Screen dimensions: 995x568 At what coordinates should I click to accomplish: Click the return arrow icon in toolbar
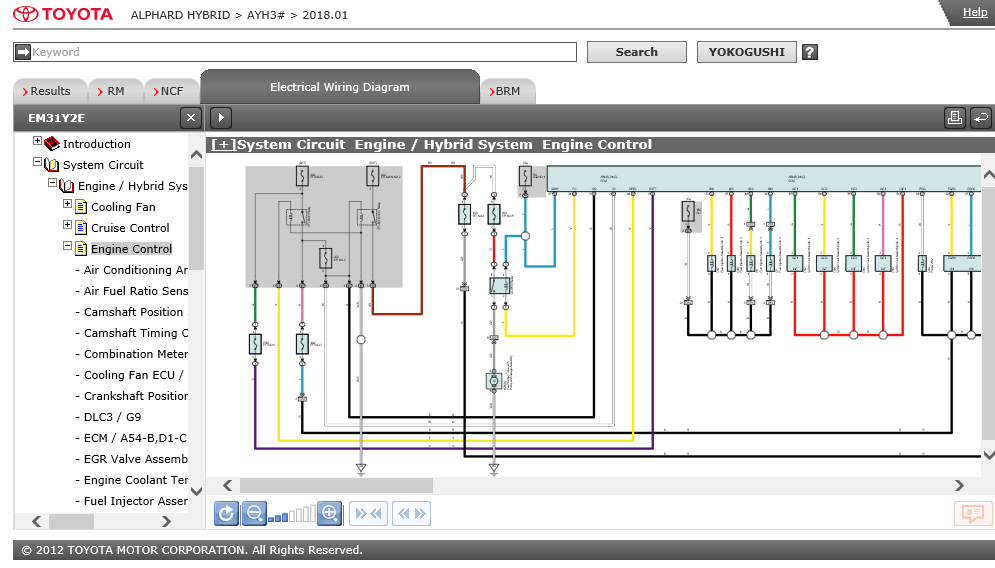point(980,118)
